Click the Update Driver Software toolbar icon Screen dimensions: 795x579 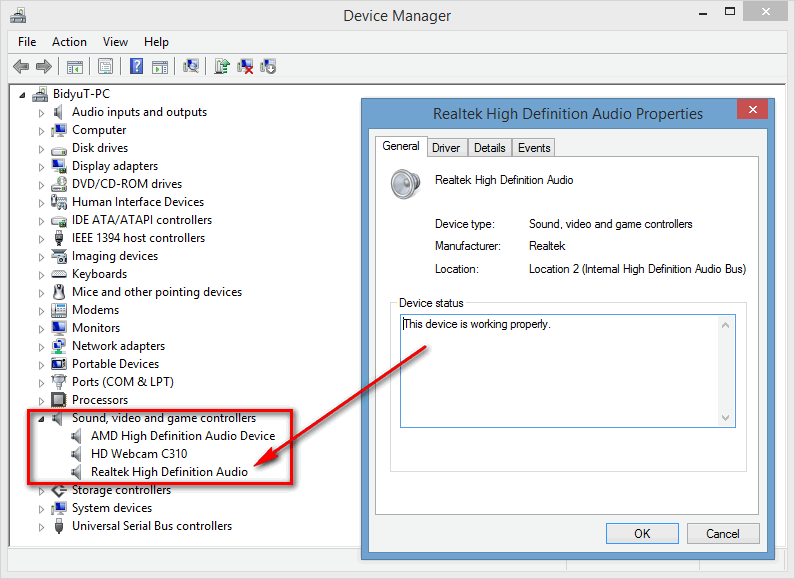pyautogui.click(x=222, y=66)
